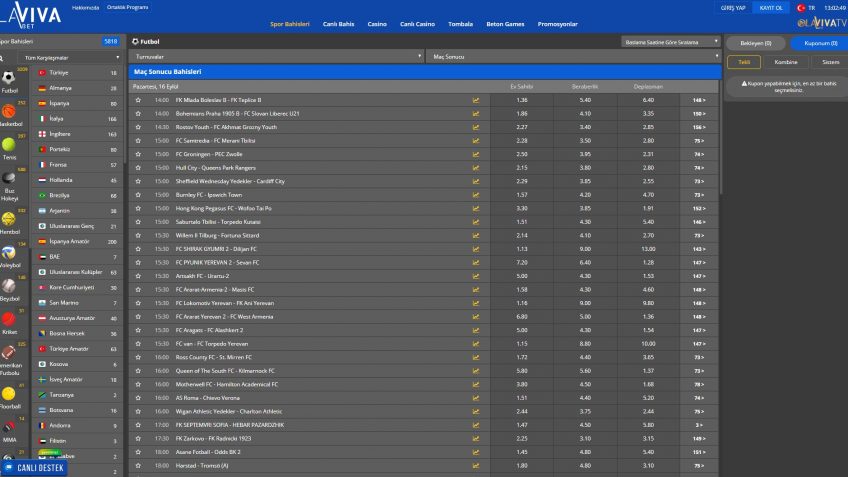848x477 pixels.
Task: Select the Futbol sport icon
Action: (x=9, y=78)
